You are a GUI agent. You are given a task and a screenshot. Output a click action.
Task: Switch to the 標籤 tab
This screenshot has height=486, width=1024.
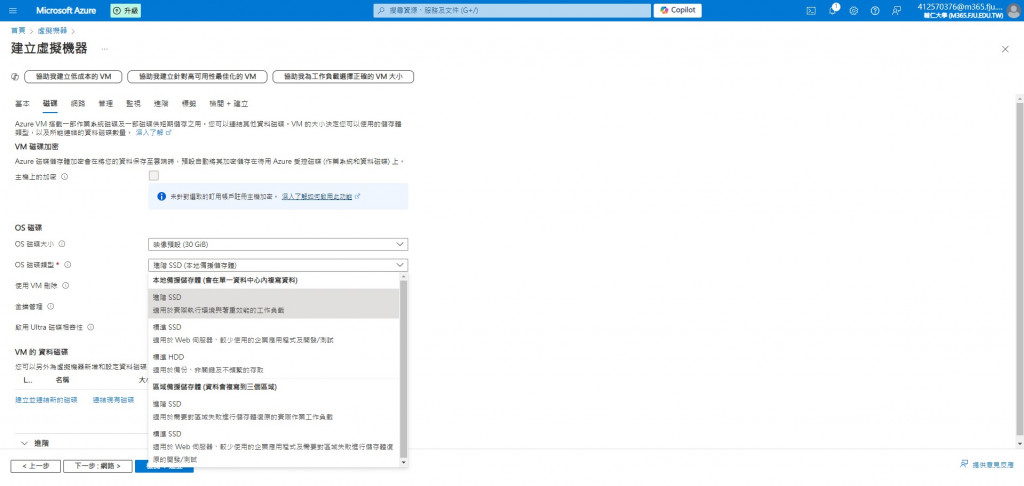coord(189,104)
